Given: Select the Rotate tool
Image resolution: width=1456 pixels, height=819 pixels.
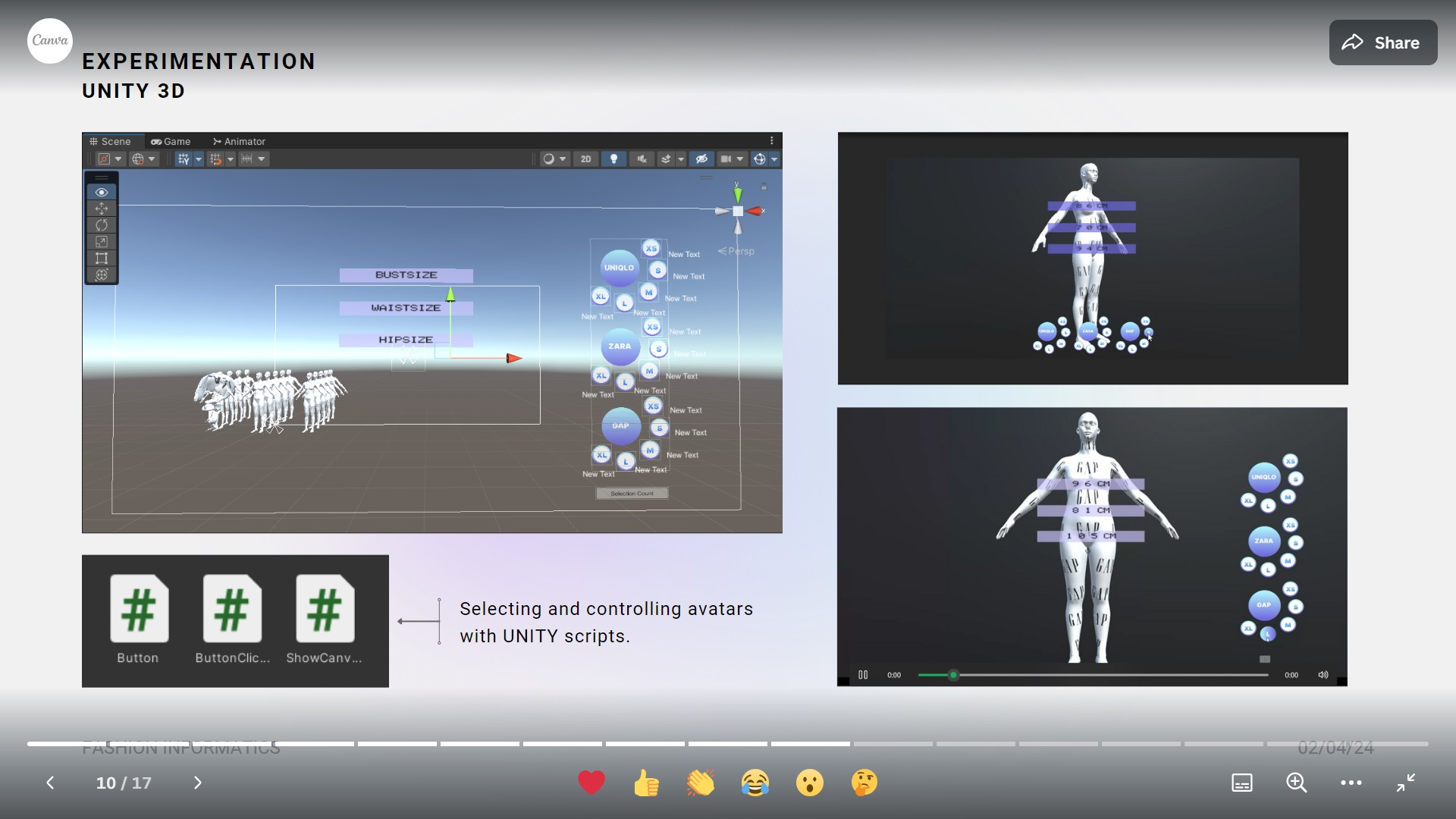Looking at the screenshot, I should [102, 225].
